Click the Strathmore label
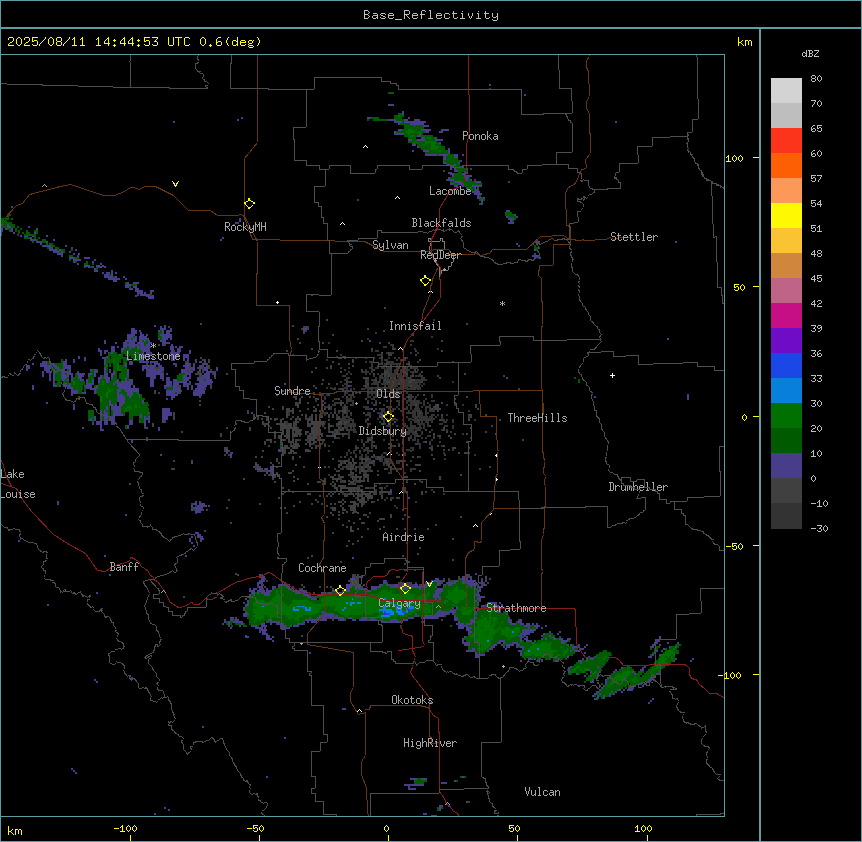The height and width of the screenshot is (842, 862). click(516, 608)
